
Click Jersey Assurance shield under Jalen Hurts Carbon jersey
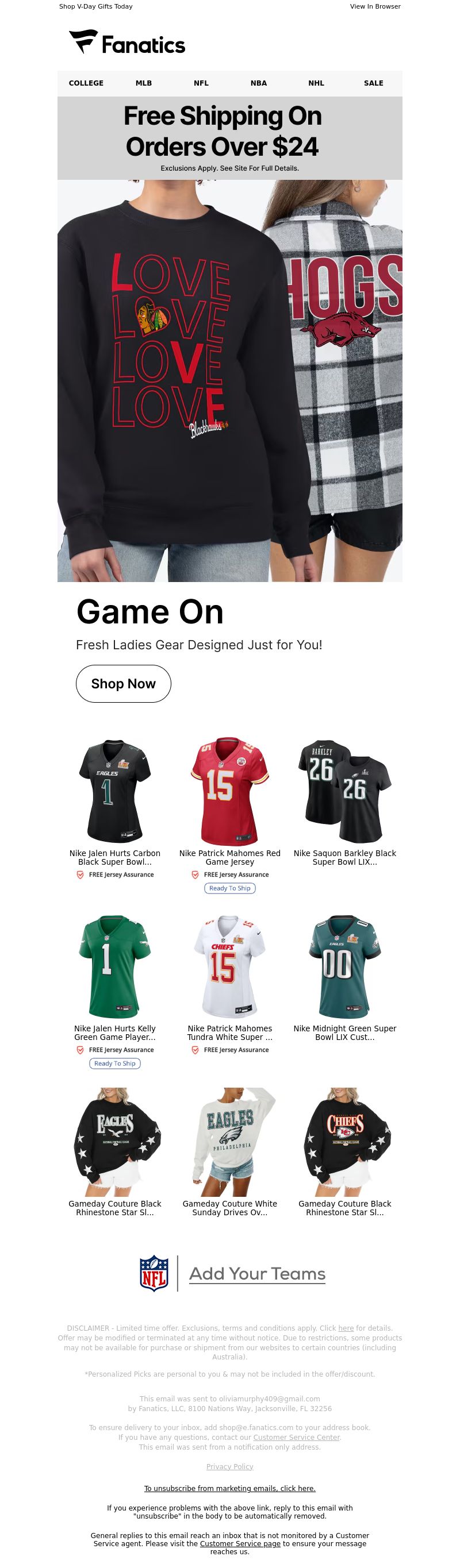coord(80,874)
